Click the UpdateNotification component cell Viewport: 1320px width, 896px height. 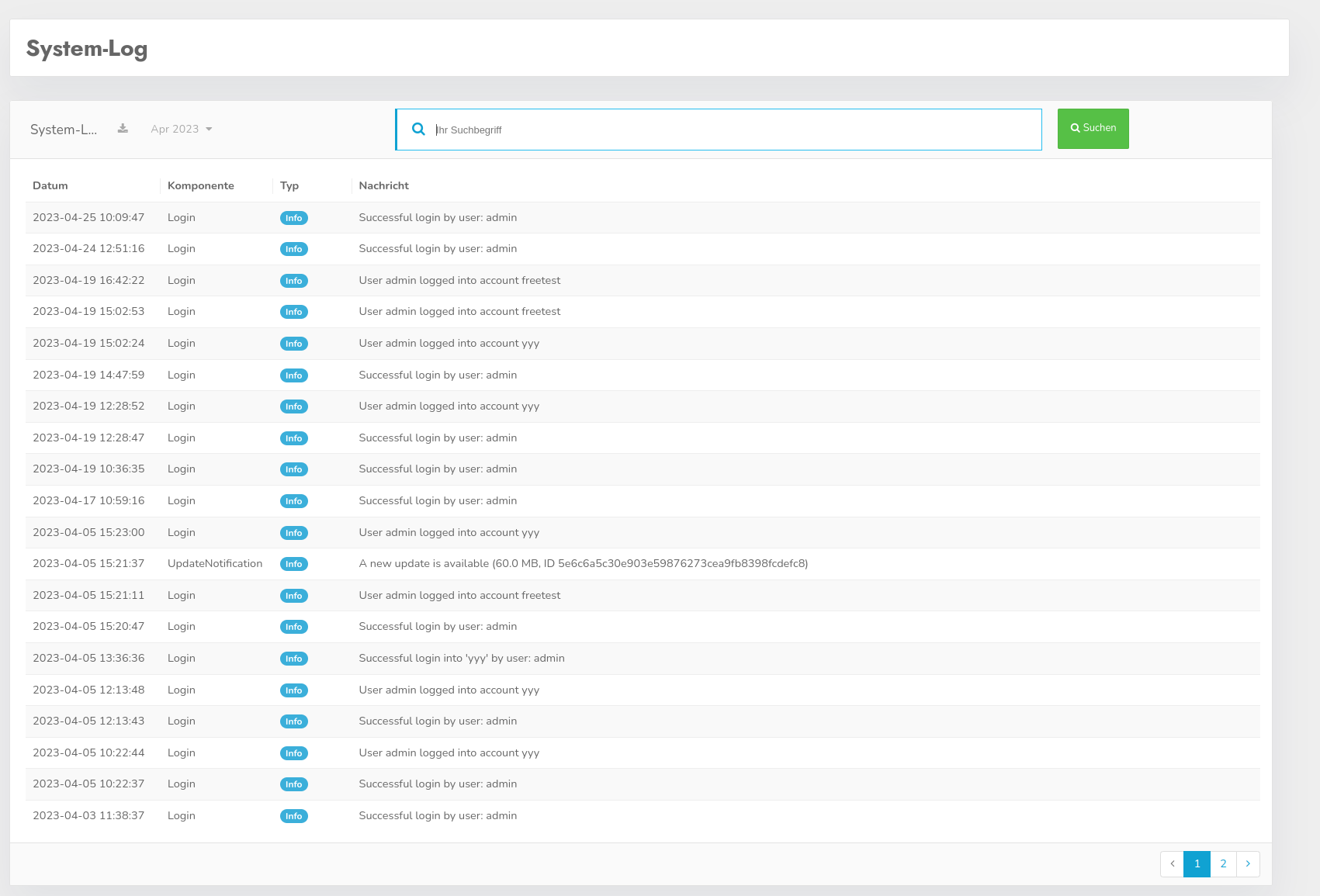[x=215, y=563]
